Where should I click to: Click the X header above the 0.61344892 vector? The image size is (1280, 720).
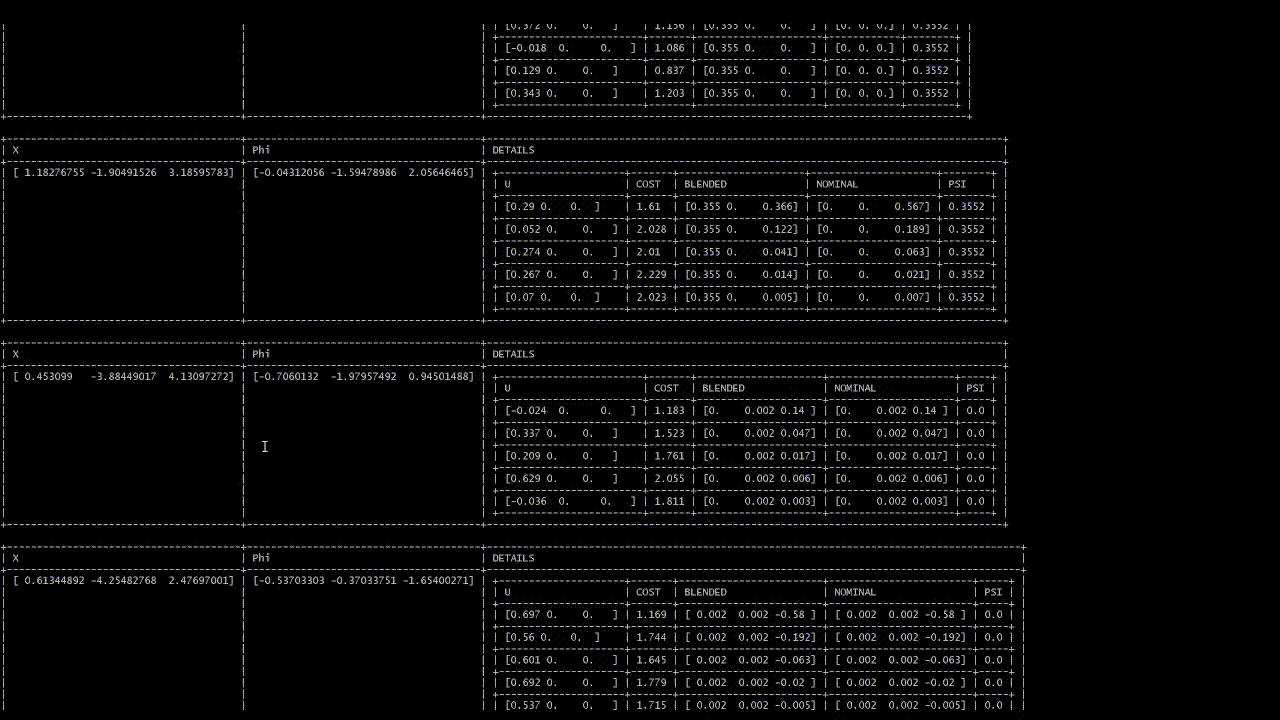15,558
